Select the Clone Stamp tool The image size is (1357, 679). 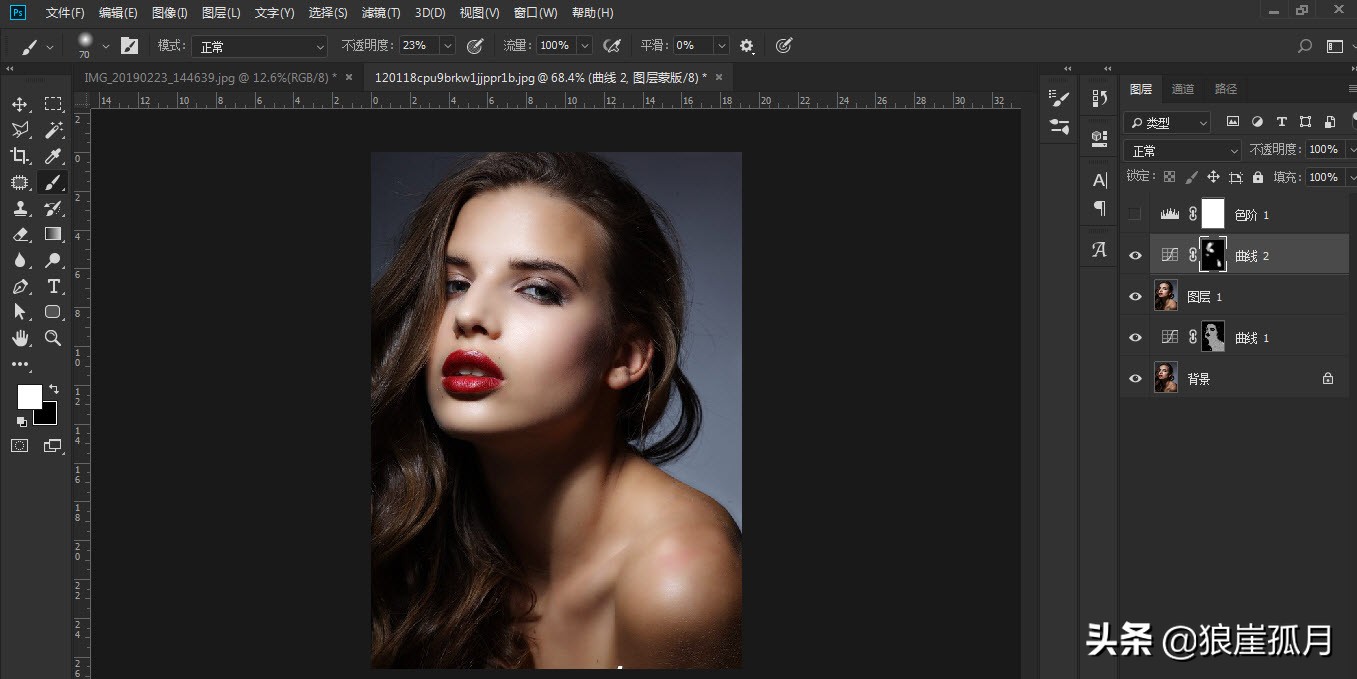click(20, 208)
